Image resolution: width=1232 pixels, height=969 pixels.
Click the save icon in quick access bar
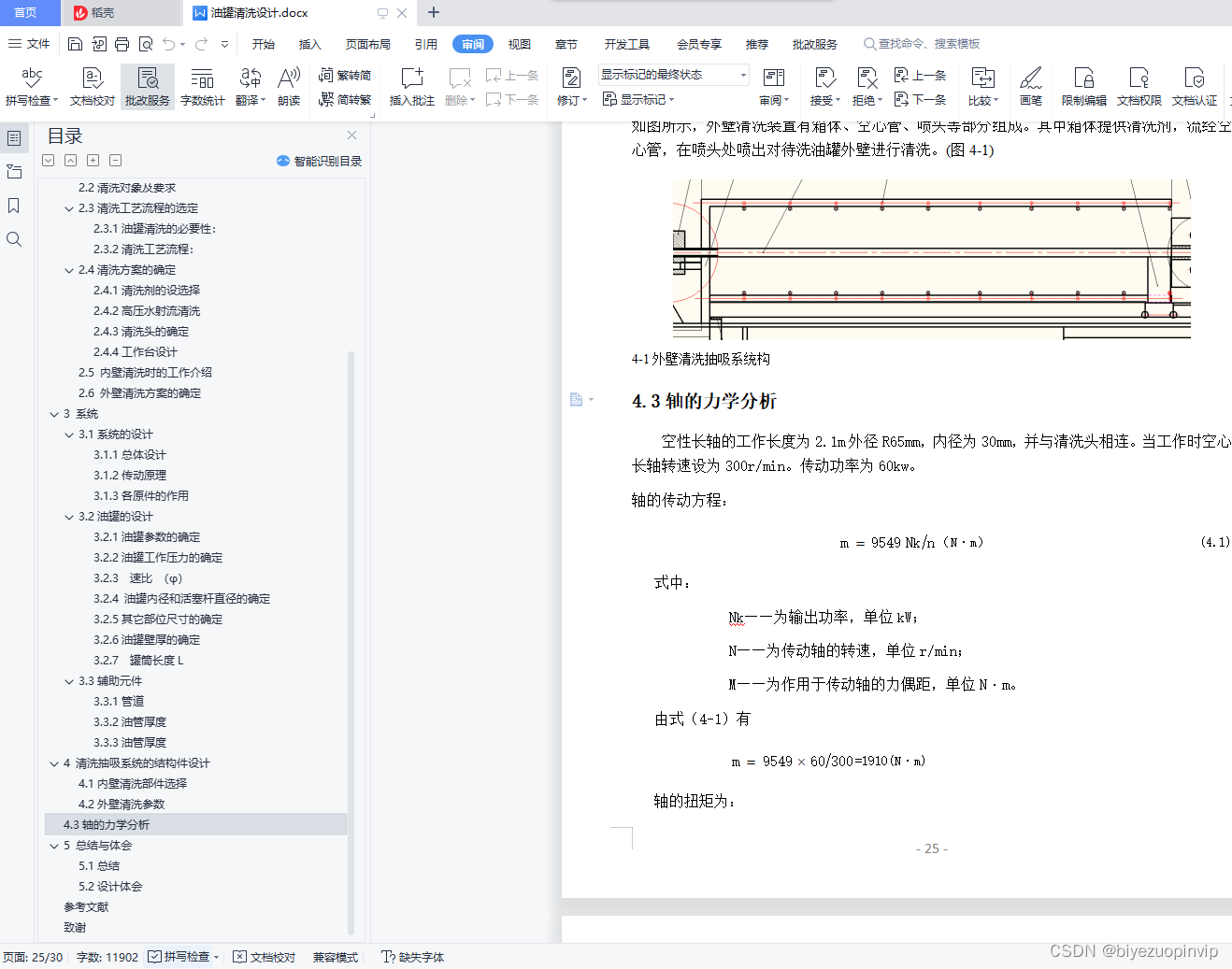point(76,44)
